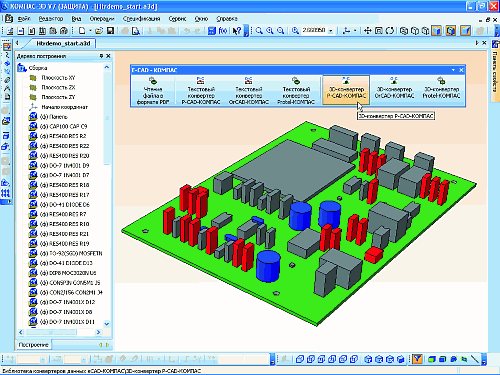Activate the context help pointer icon

pos(236,31)
